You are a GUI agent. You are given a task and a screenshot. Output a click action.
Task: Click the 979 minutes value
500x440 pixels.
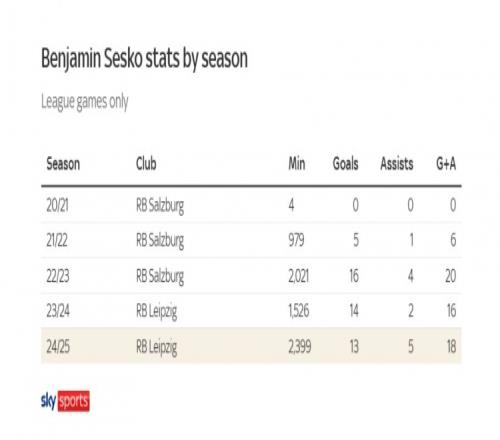[x=296, y=240]
